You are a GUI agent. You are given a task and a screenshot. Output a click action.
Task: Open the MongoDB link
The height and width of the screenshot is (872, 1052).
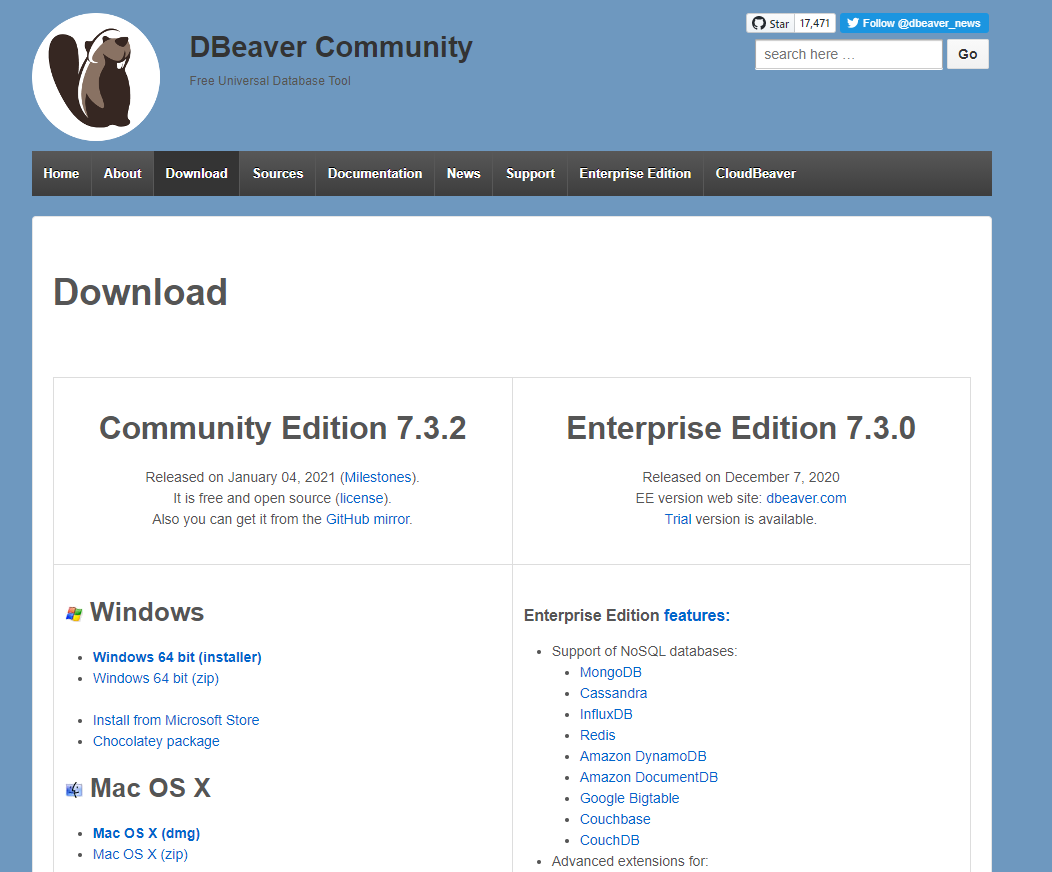coord(611,672)
